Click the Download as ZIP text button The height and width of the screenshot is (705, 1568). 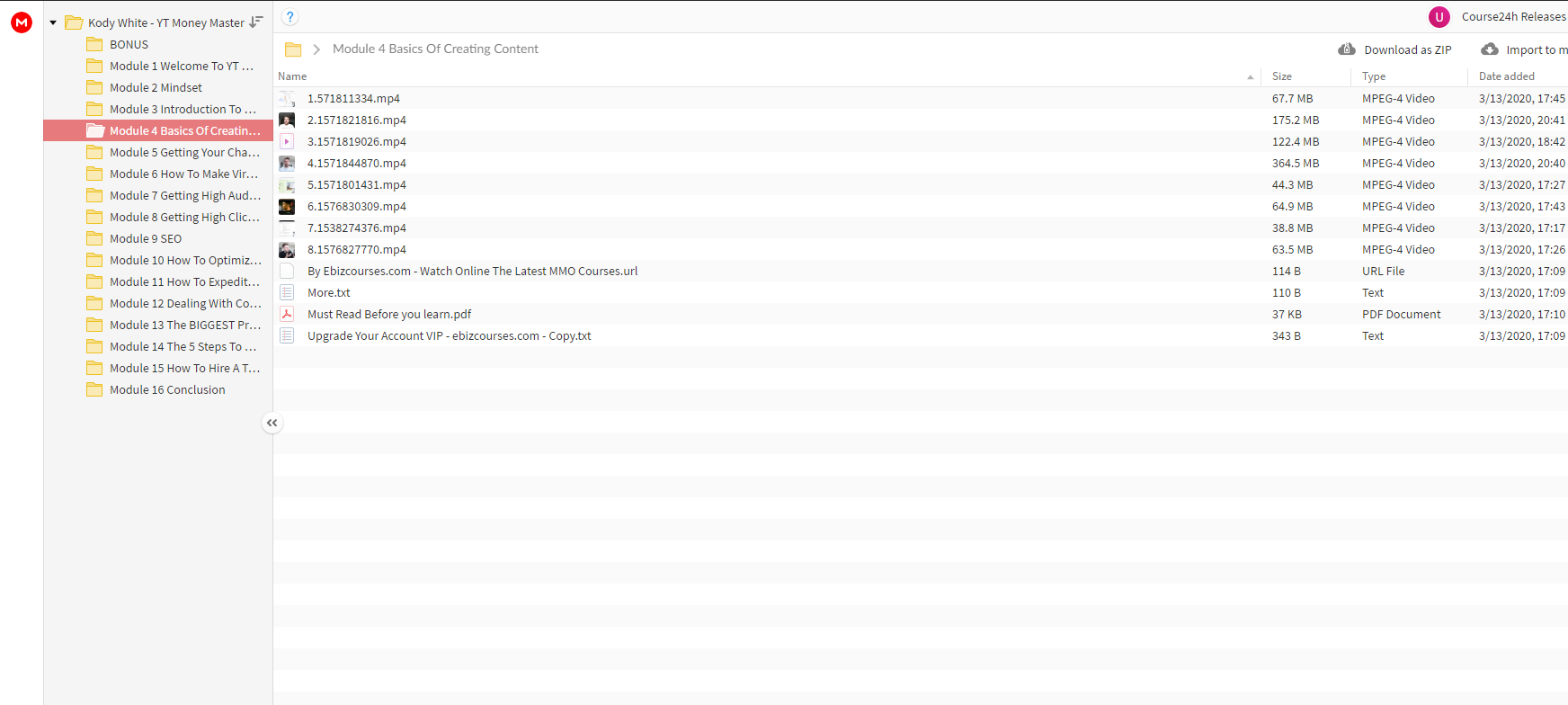tap(1408, 50)
